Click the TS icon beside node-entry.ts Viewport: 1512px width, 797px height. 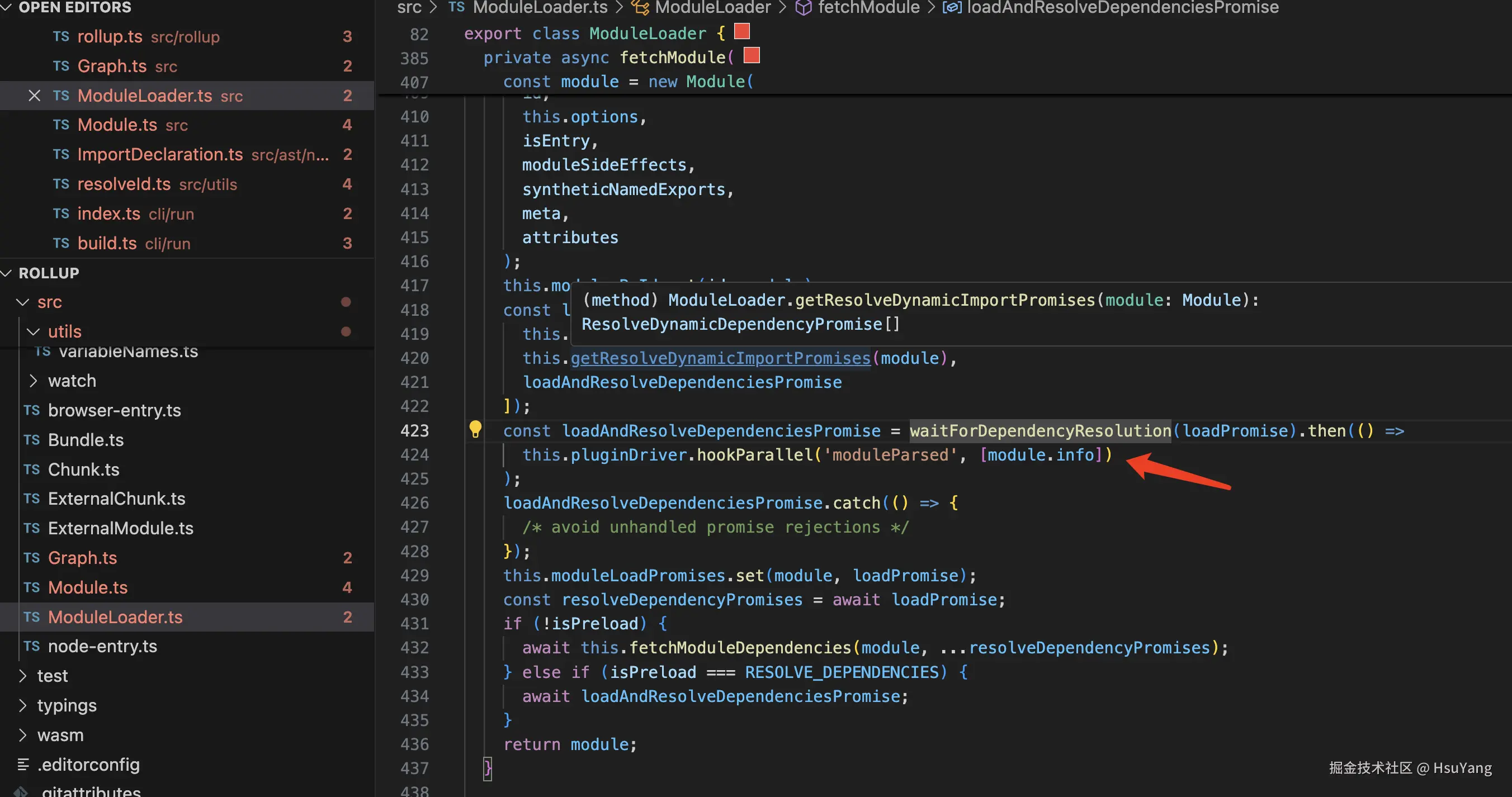click(32, 646)
